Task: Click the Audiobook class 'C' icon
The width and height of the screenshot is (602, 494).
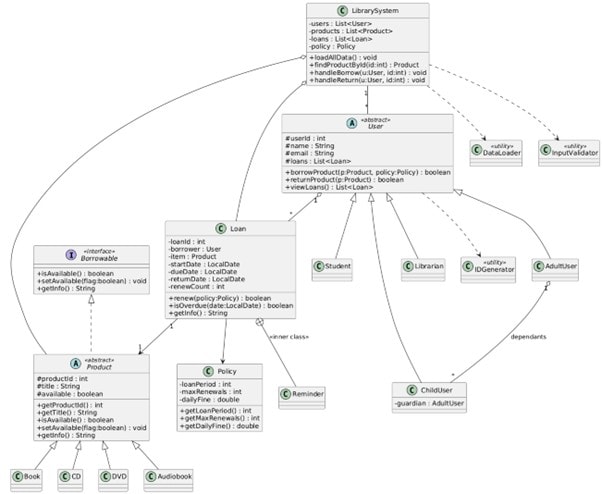Action: coord(151,476)
